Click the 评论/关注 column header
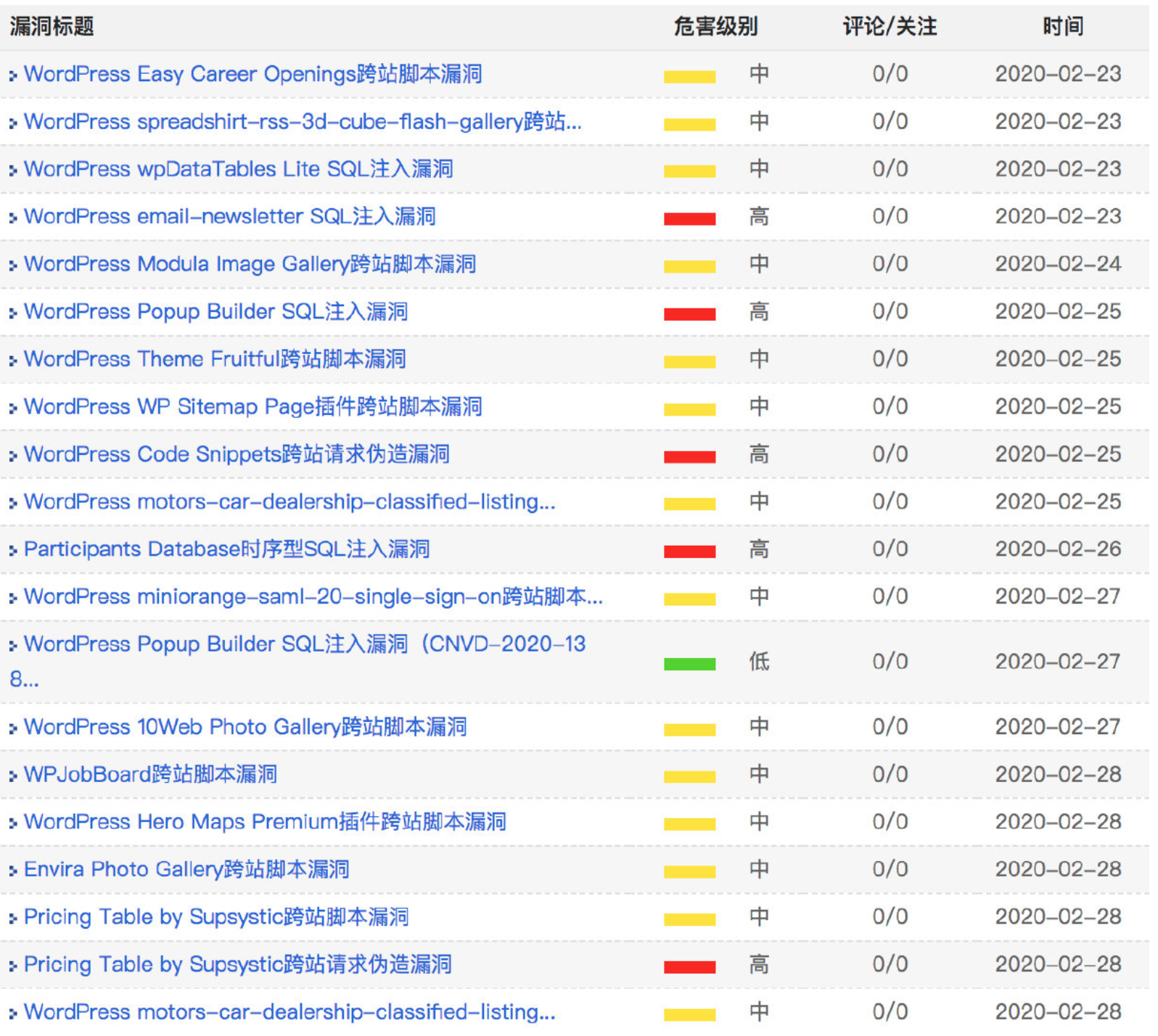Image resolution: width=1158 pixels, height=1036 pixels. (x=890, y=27)
